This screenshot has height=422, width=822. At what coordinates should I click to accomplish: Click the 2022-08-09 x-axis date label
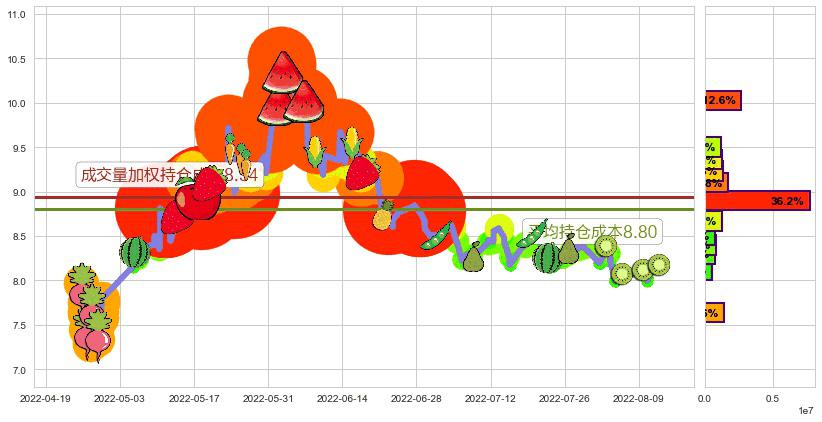click(639, 398)
